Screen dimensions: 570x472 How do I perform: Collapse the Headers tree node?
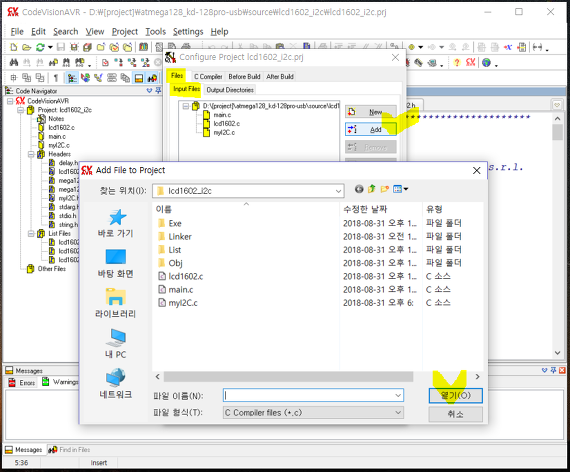point(31,154)
